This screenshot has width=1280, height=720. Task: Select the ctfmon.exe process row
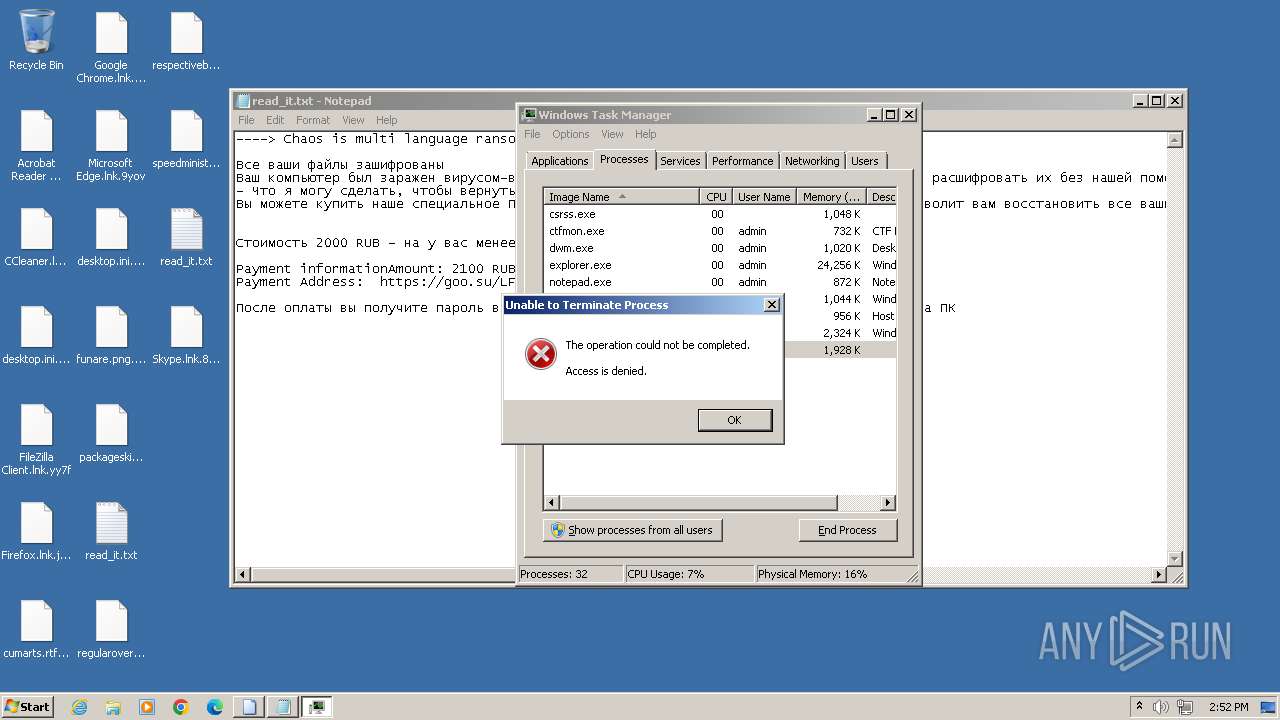pos(720,231)
